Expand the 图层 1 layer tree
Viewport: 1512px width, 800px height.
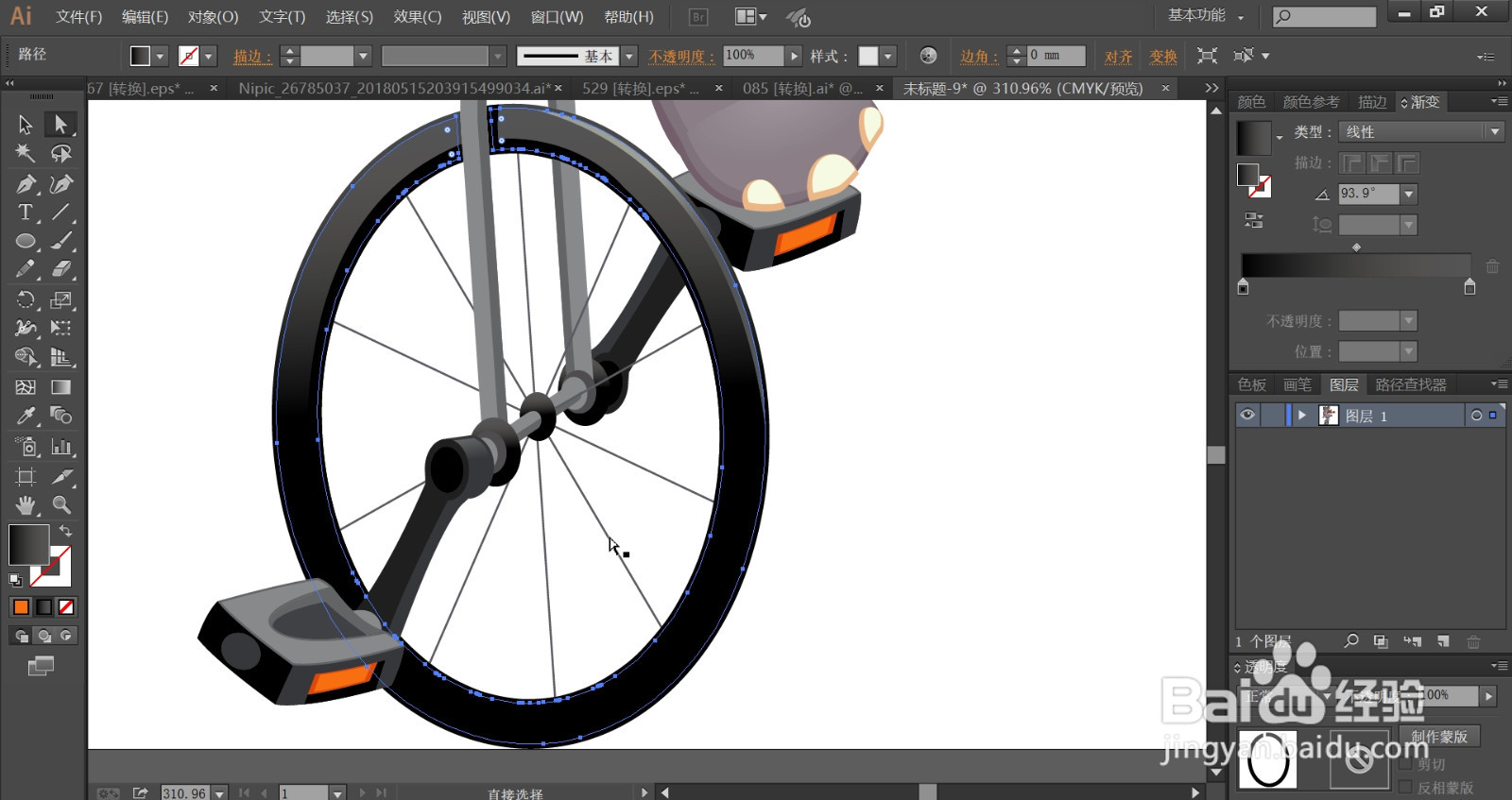coord(1301,416)
